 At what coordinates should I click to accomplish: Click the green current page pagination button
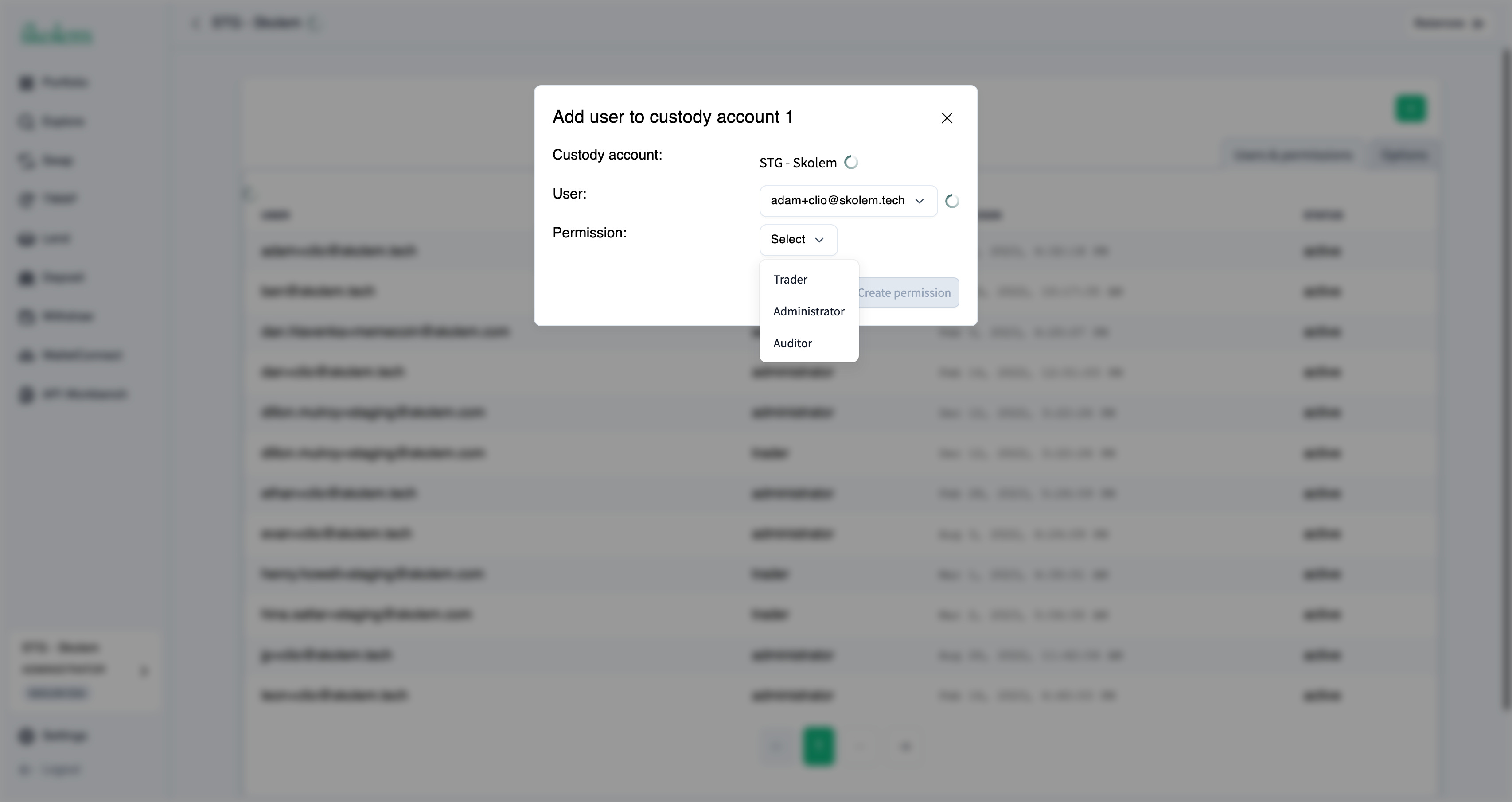point(818,746)
